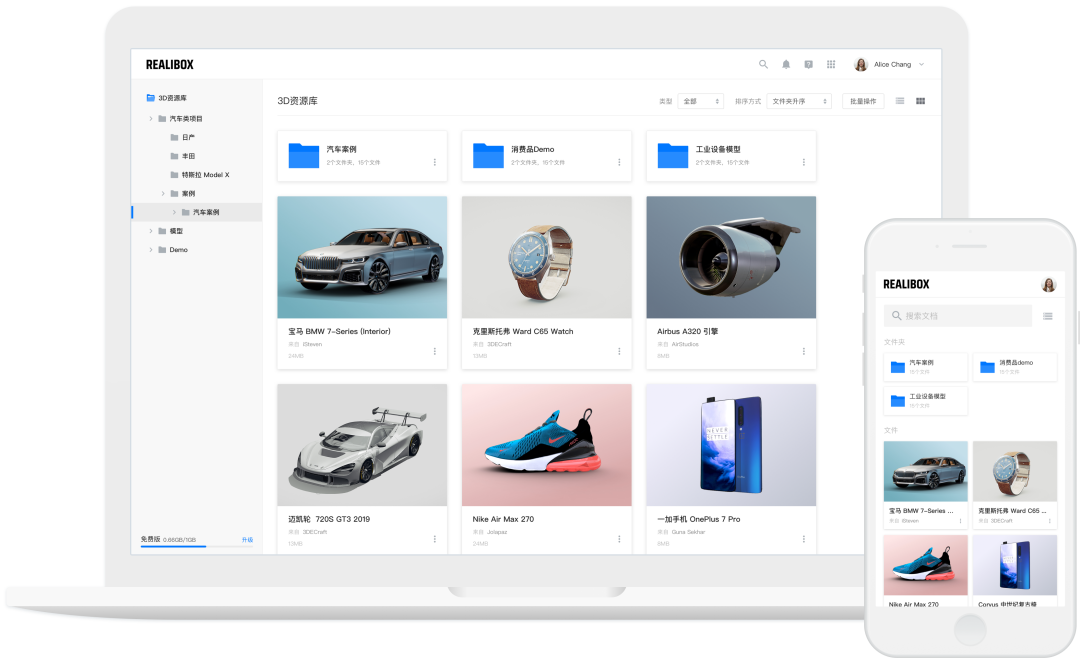Click the REALIBOX logo on desktop
Viewport: 1080px width, 658px height.
pyautogui.click(x=169, y=64)
